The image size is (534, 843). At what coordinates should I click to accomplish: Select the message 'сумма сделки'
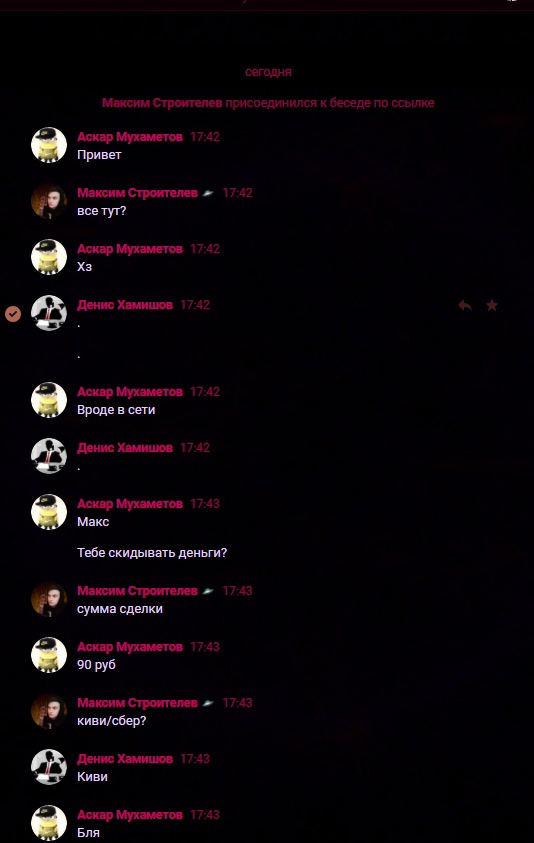tap(120, 609)
